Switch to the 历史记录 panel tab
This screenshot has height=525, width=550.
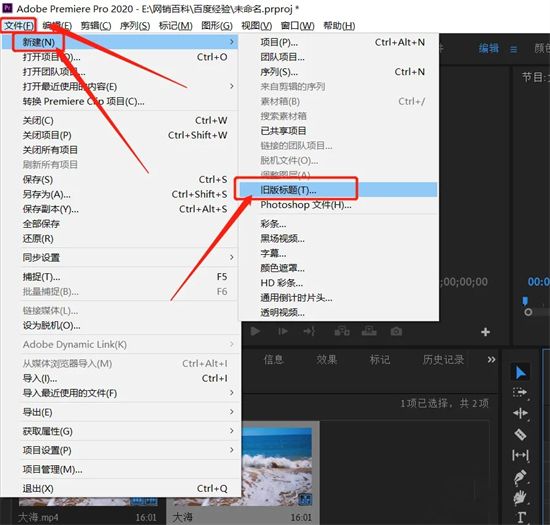click(x=443, y=359)
